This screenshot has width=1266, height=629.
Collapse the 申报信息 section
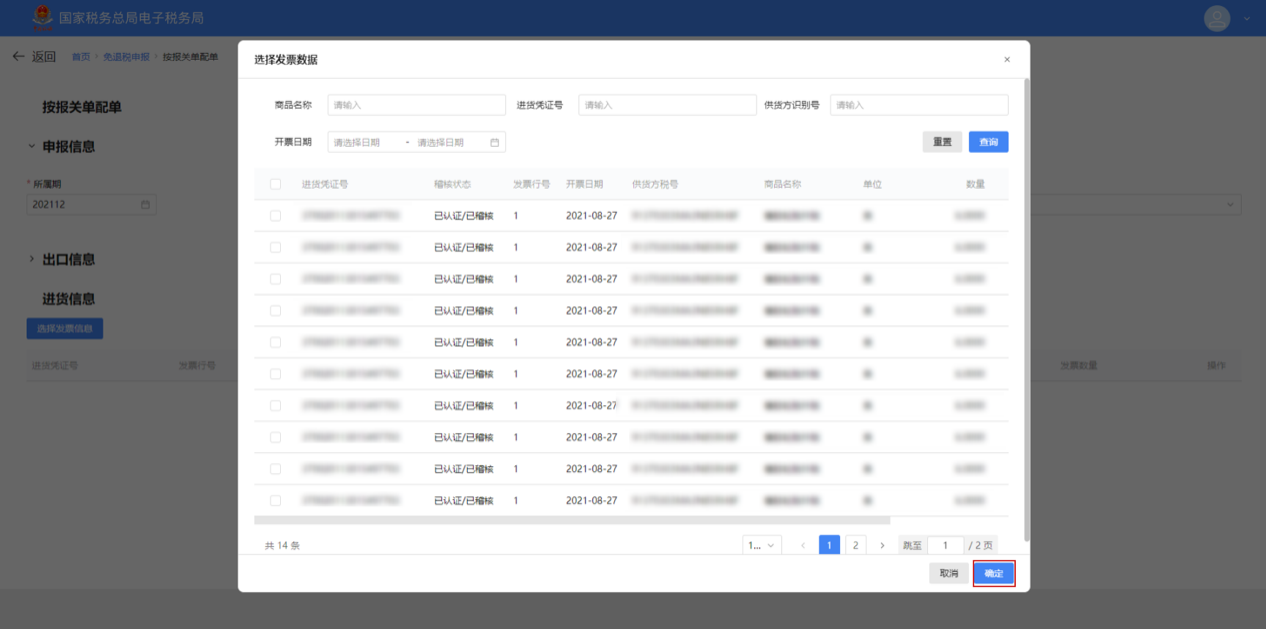click(x=32, y=147)
